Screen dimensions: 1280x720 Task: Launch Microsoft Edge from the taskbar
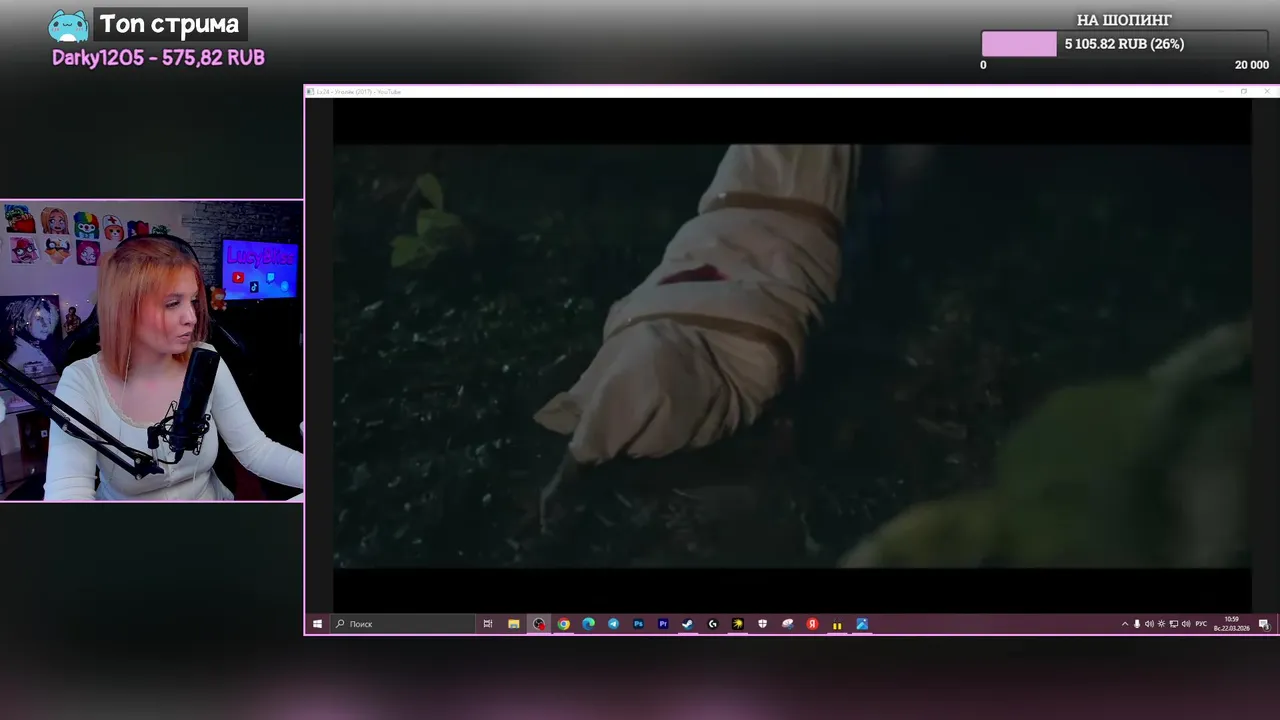point(588,624)
